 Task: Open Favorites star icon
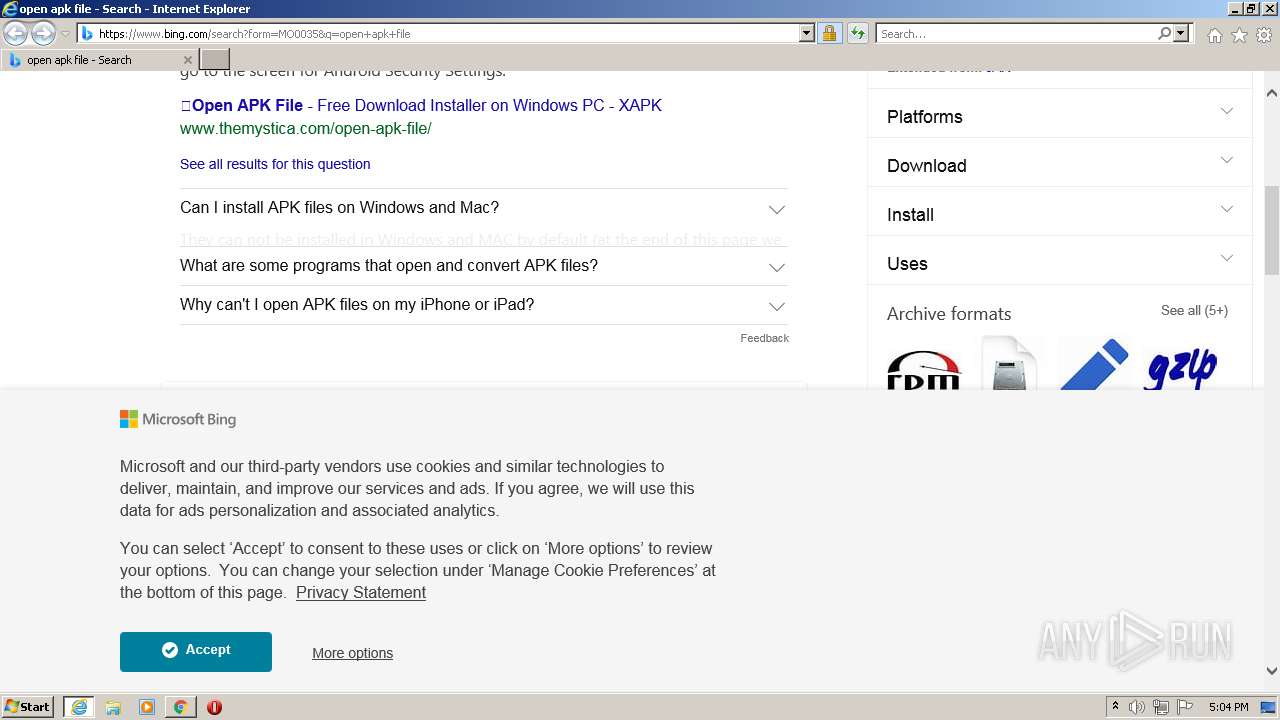click(x=1239, y=35)
